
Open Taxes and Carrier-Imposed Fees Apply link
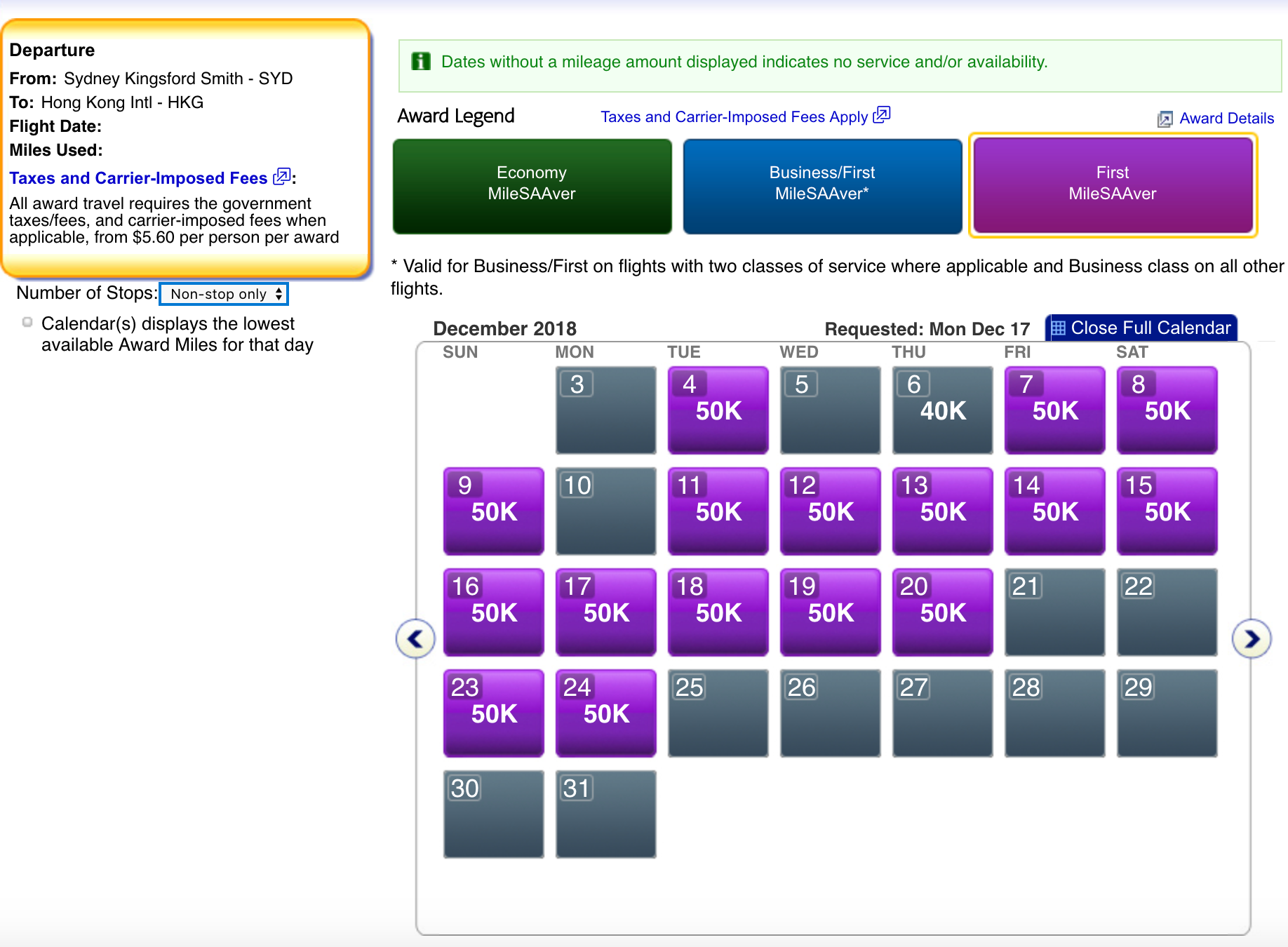tap(734, 117)
